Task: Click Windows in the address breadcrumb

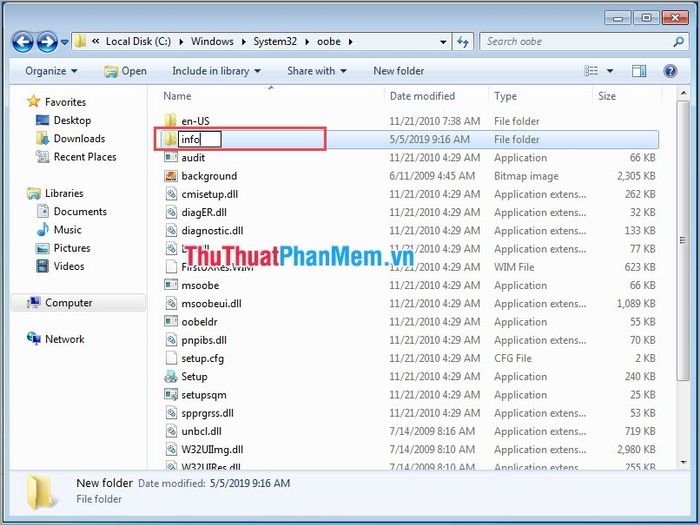Action: click(x=212, y=42)
